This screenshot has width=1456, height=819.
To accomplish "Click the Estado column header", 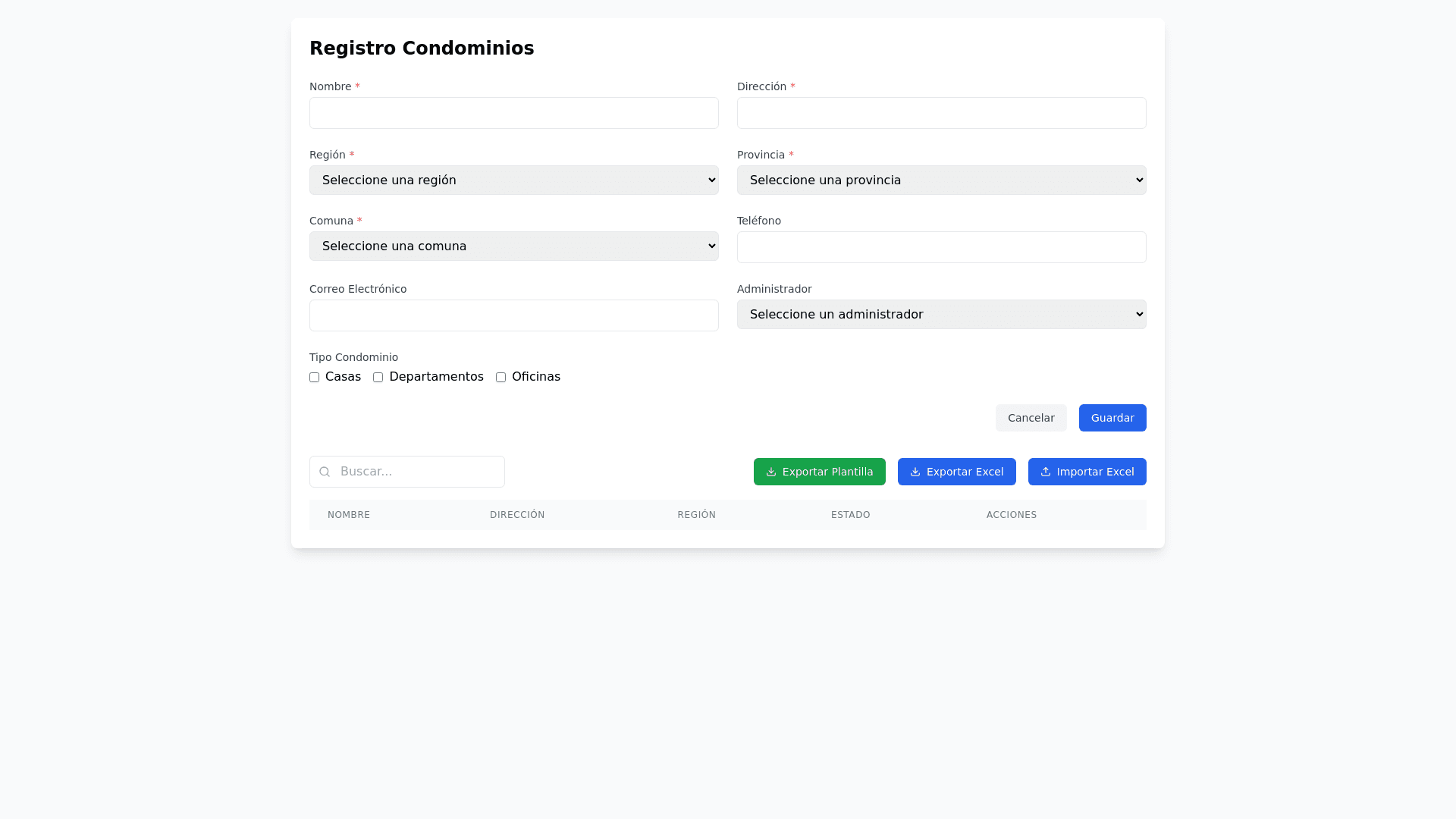I will (x=850, y=515).
